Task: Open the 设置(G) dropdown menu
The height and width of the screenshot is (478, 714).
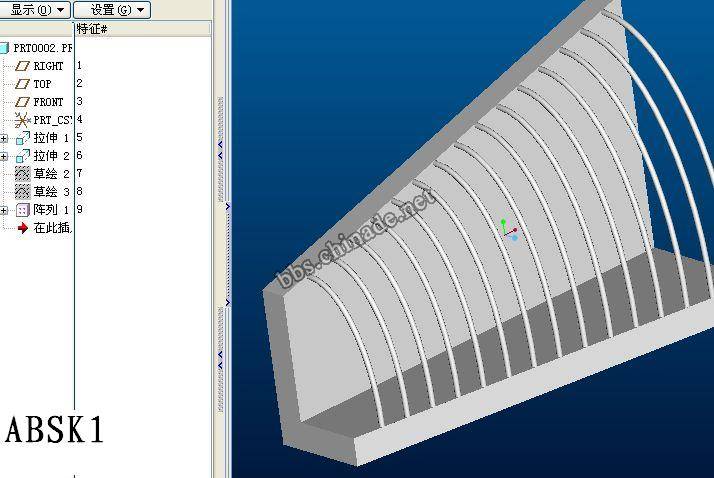Action: 112,10
